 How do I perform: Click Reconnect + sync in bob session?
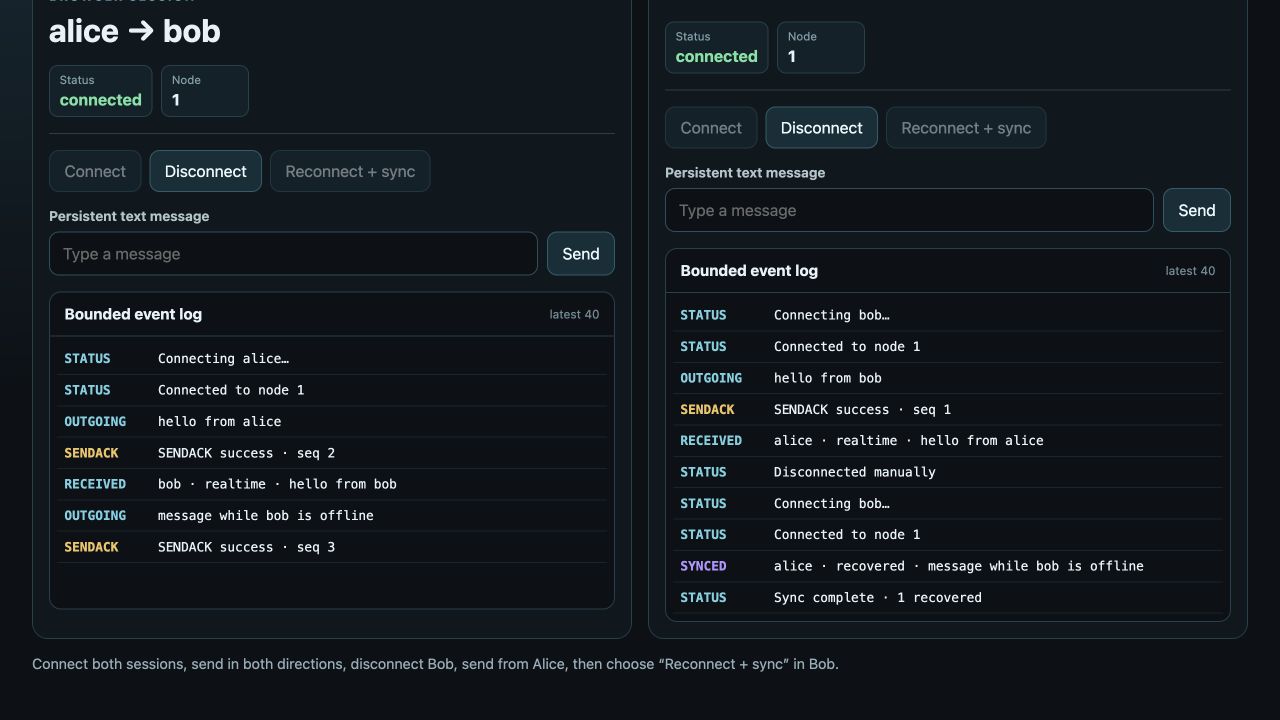pyautogui.click(x=966, y=128)
